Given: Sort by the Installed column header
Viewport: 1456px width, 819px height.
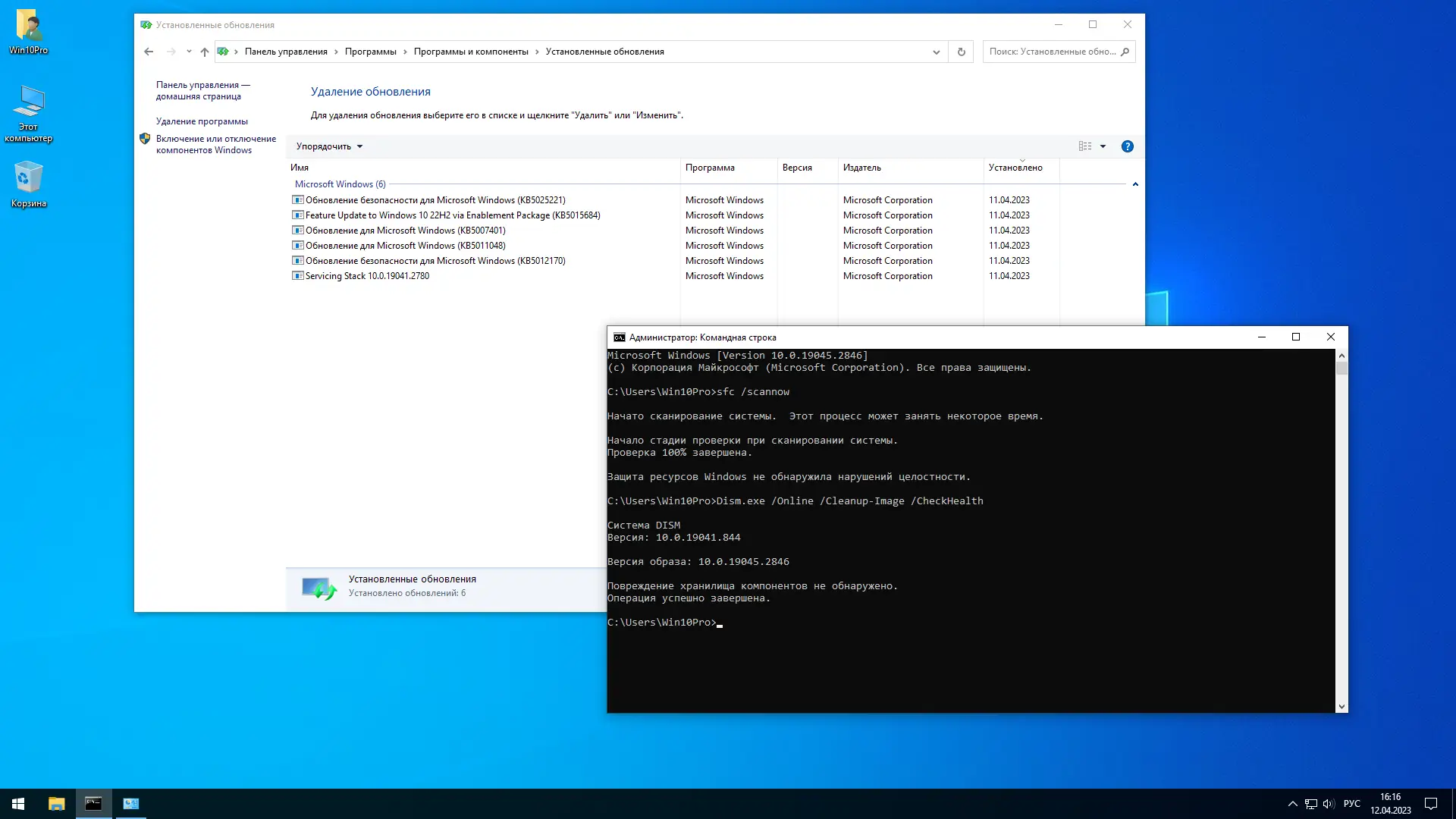Looking at the screenshot, I should 1015,168.
